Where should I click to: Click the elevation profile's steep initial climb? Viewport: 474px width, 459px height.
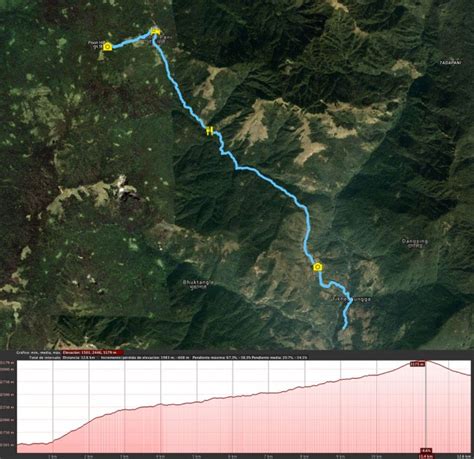pyautogui.click(x=75, y=430)
